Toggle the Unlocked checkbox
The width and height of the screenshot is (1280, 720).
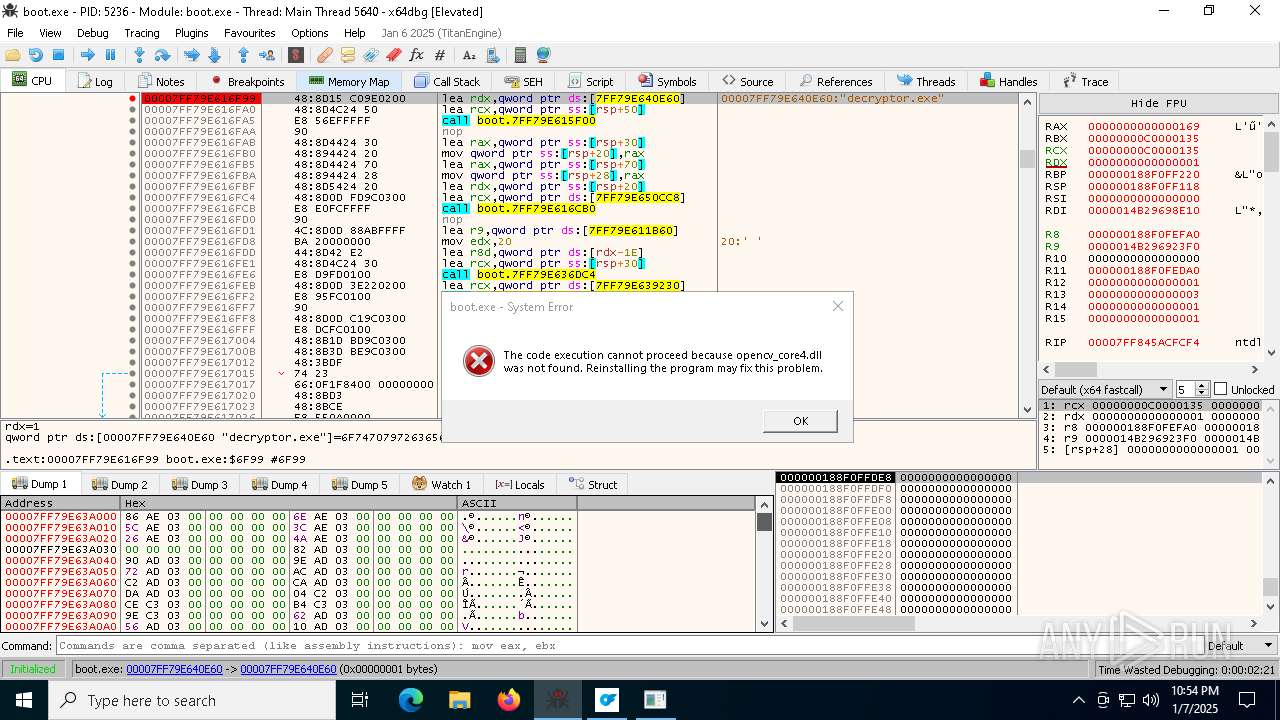[x=1220, y=389]
